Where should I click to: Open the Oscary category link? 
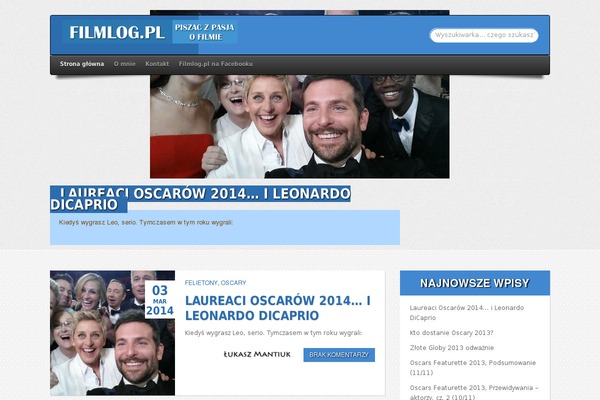tap(233, 283)
